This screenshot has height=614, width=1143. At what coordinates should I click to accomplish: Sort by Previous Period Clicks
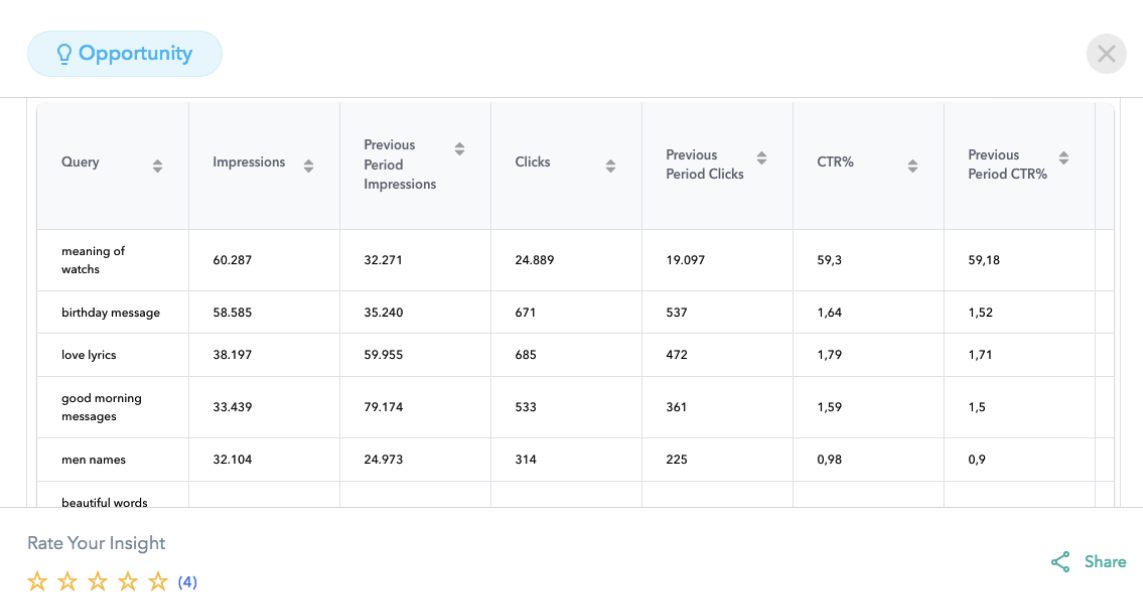click(x=761, y=158)
